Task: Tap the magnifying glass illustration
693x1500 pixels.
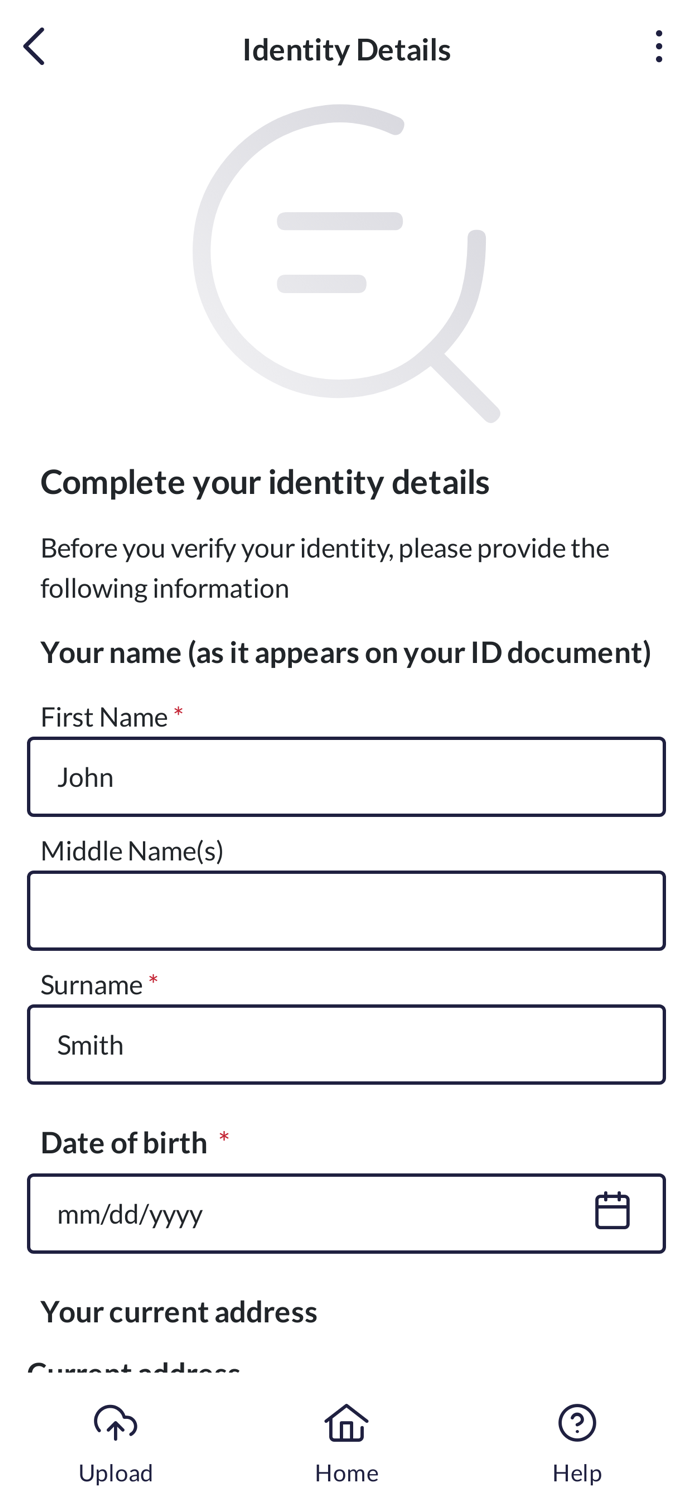Action: tap(346, 262)
